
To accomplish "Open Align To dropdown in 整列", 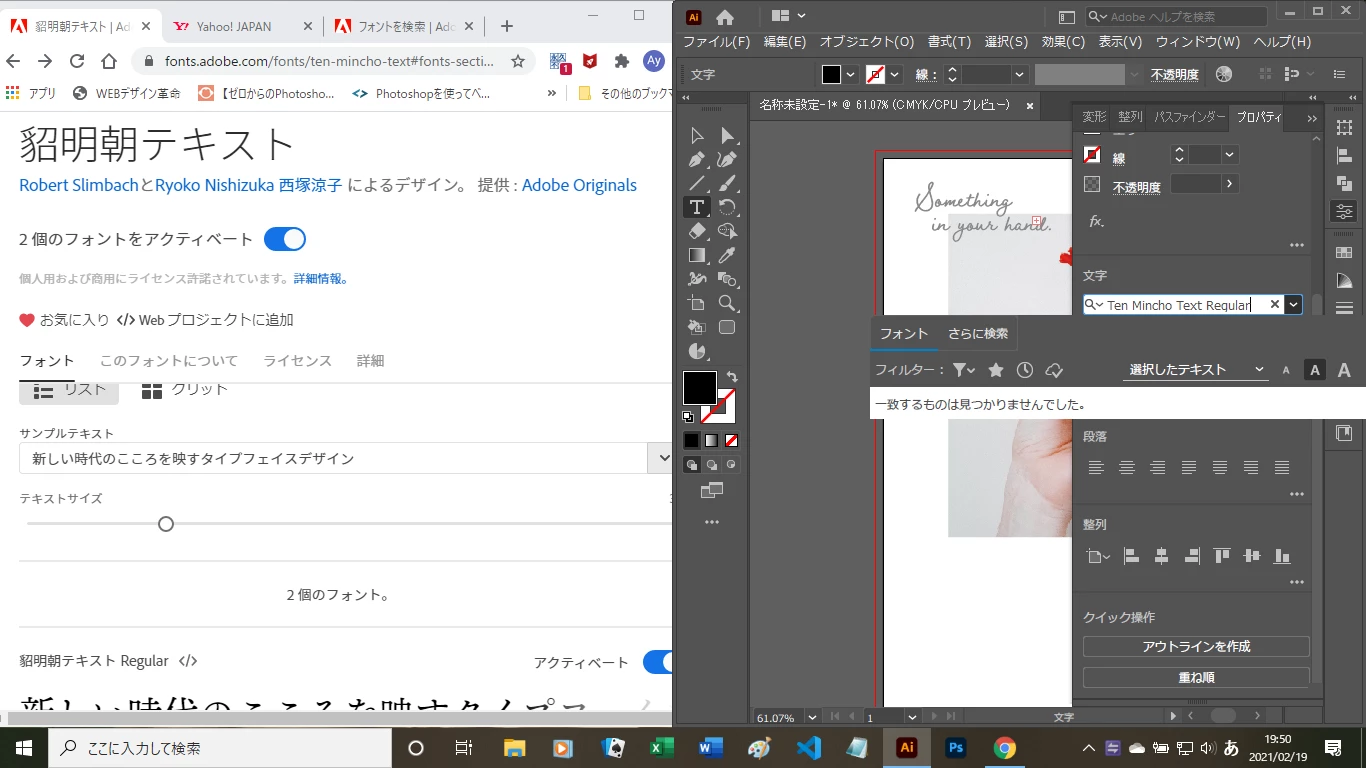I will pyautogui.click(x=1098, y=556).
